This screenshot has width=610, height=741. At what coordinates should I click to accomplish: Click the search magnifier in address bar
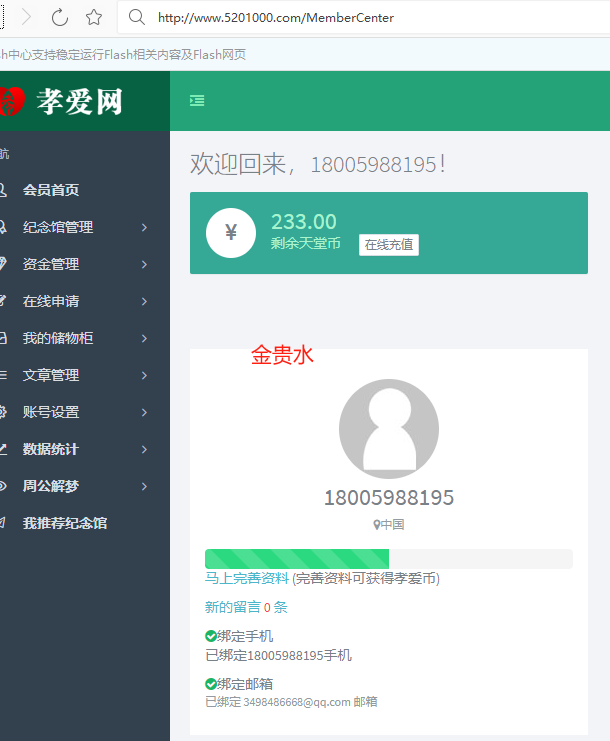137,17
